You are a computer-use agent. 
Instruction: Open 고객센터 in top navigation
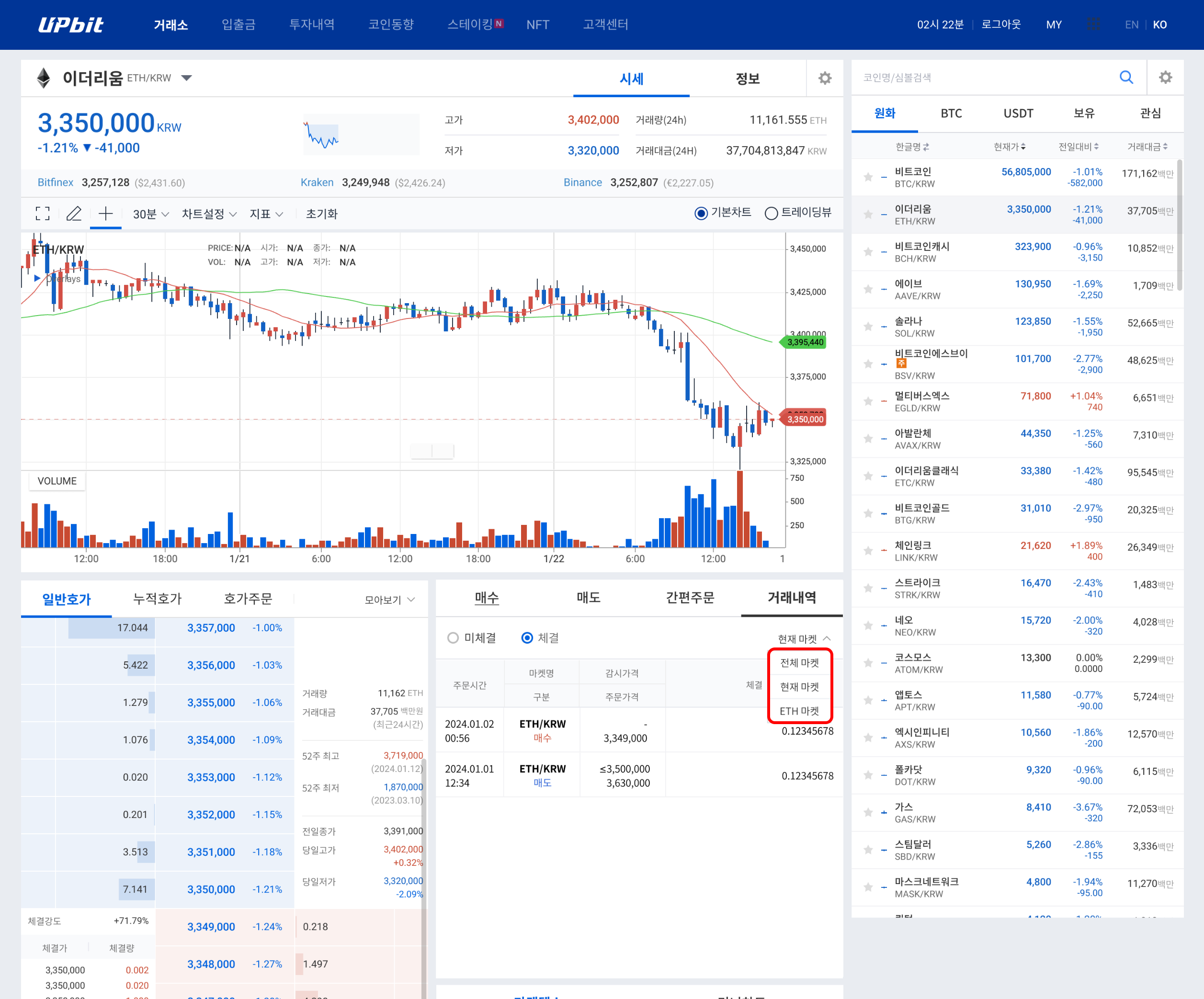[x=605, y=24]
